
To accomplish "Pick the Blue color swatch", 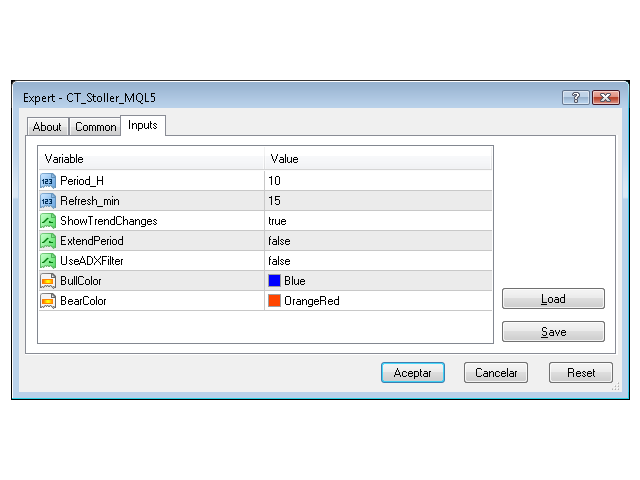I will point(274,281).
